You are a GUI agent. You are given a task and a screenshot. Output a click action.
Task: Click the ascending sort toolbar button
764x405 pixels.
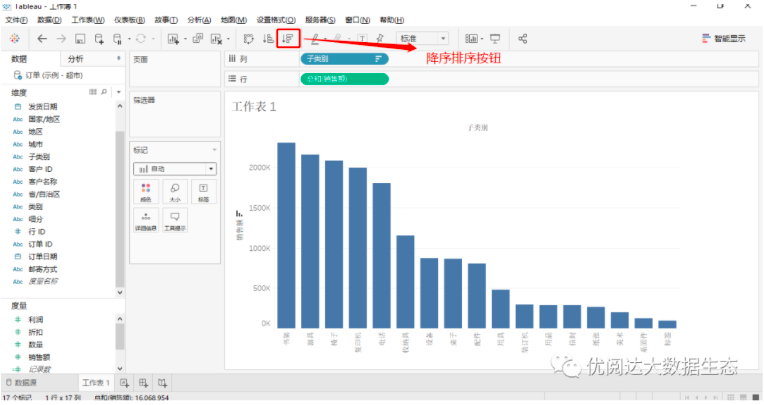(x=268, y=38)
